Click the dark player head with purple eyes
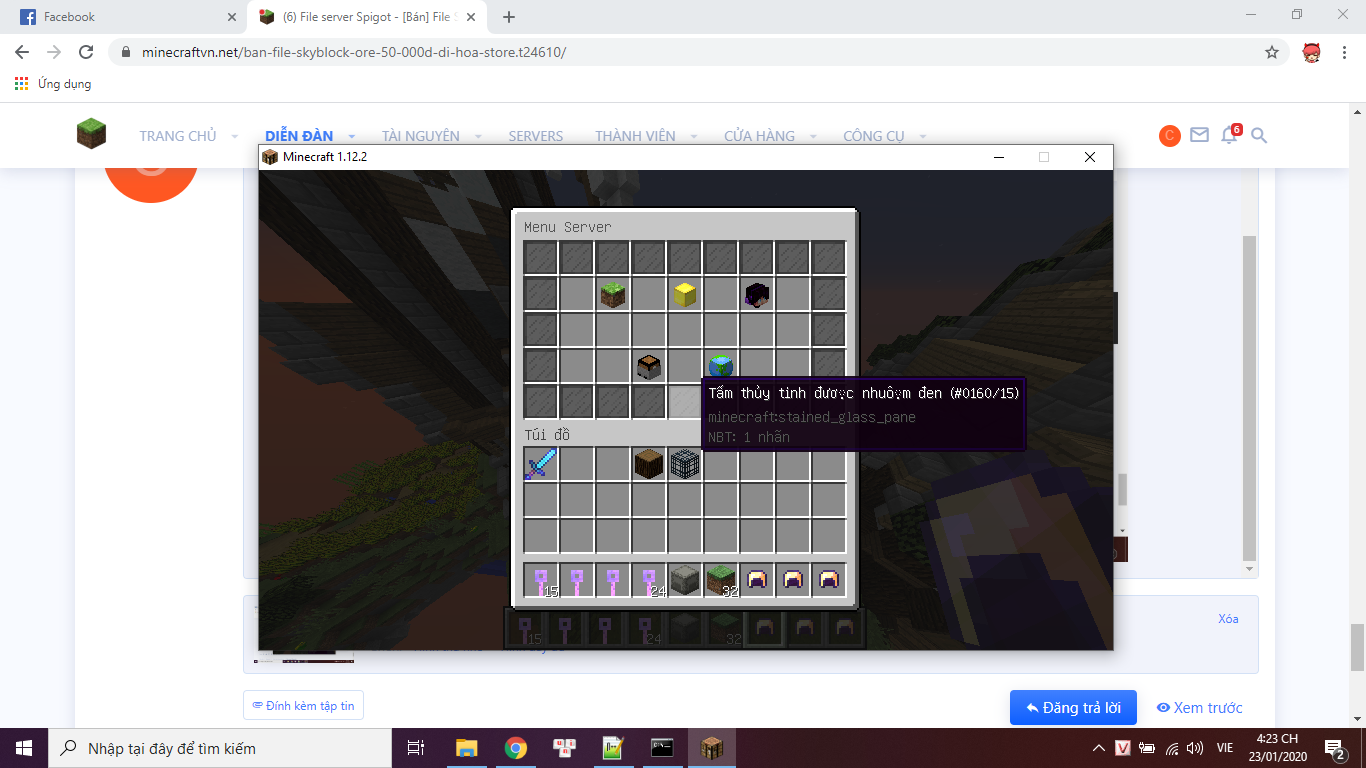This screenshot has width=1366, height=768. tap(757, 294)
